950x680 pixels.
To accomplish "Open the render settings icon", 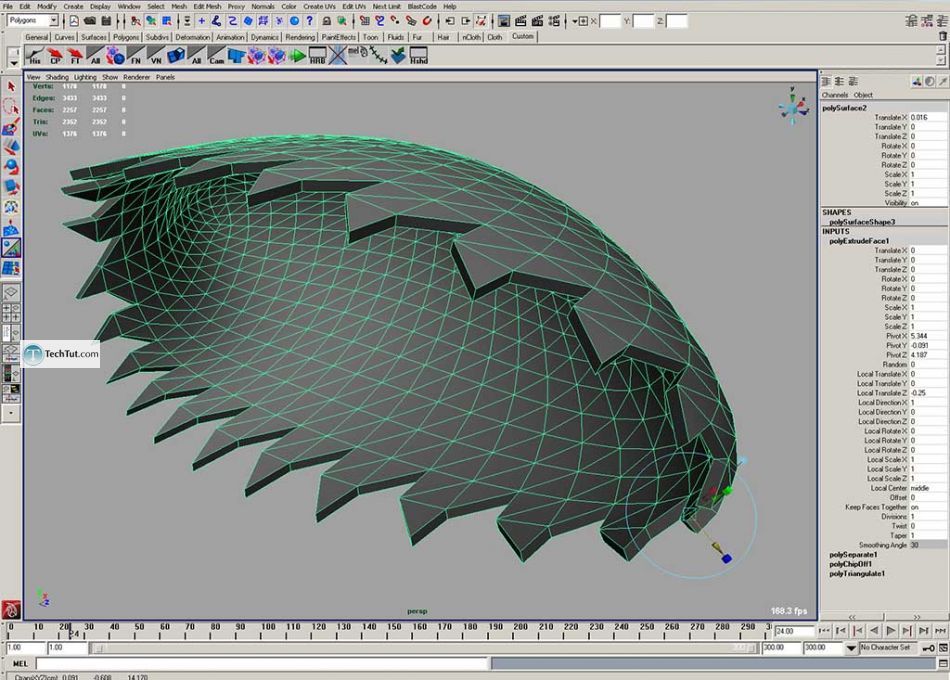I will [x=554, y=21].
